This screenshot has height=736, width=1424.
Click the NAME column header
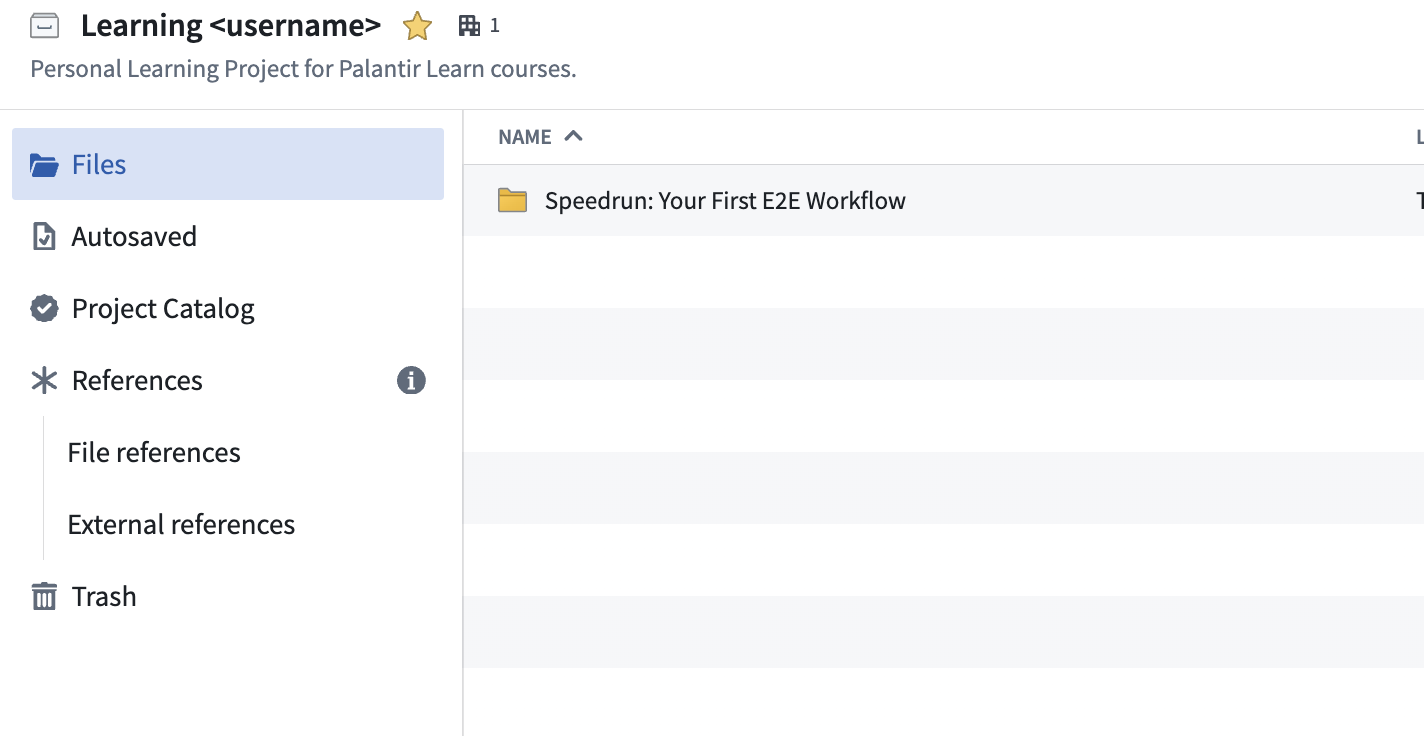point(524,136)
